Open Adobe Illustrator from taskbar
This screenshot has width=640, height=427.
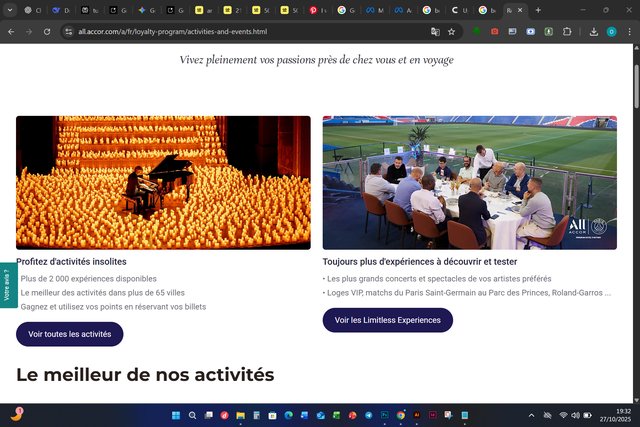click(417, 415)
